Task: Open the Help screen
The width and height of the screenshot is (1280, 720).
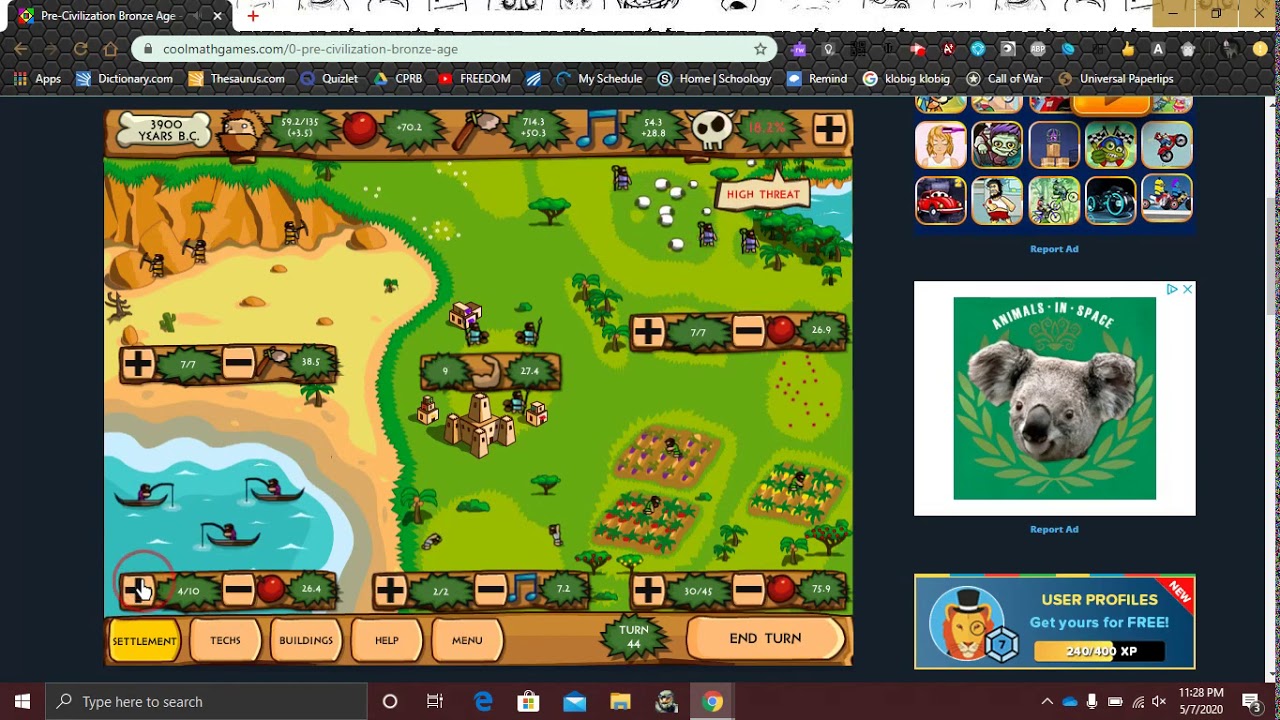Action: [387, 640]
